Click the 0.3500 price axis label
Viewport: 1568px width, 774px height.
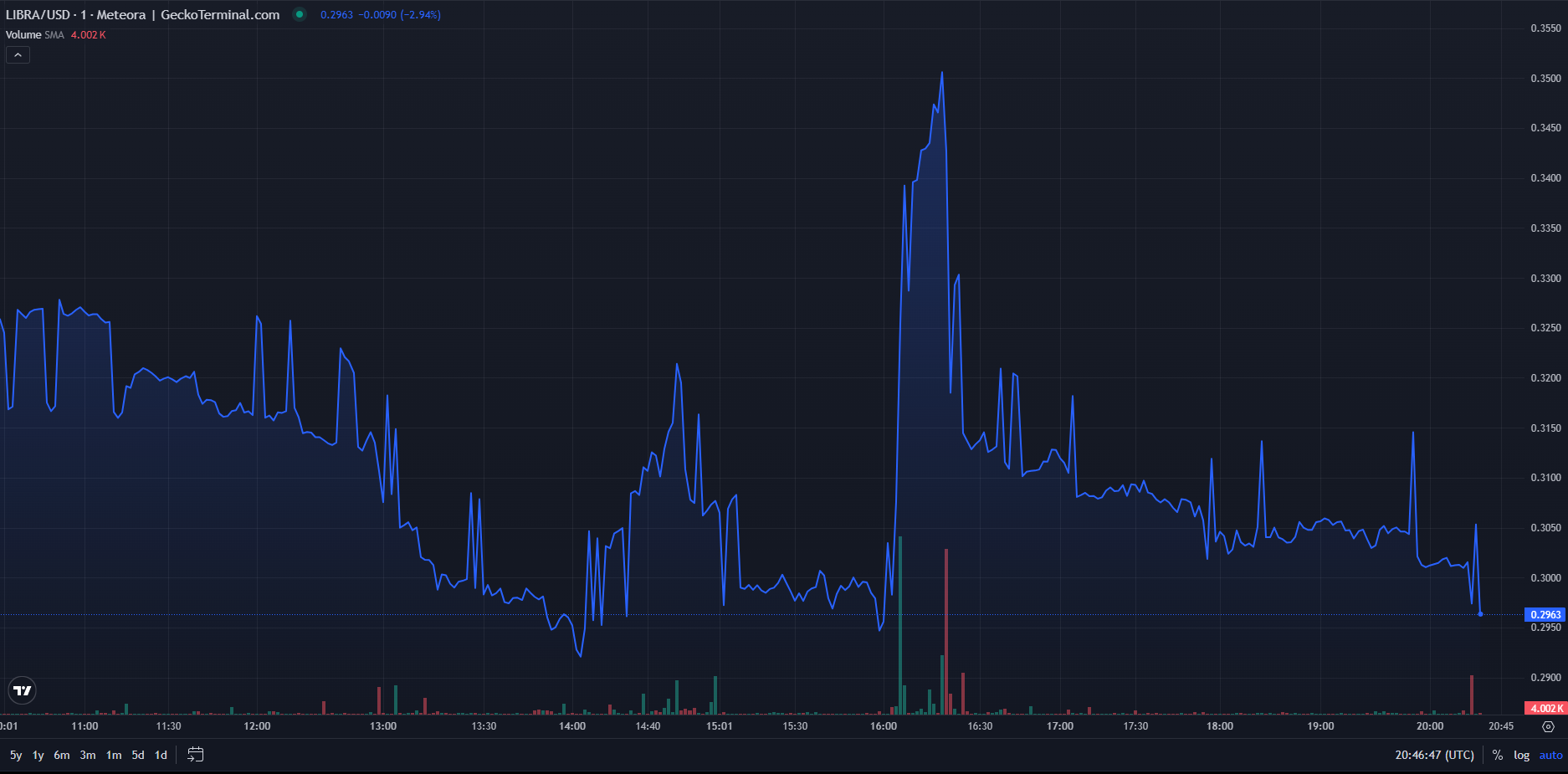point(1545,79)
